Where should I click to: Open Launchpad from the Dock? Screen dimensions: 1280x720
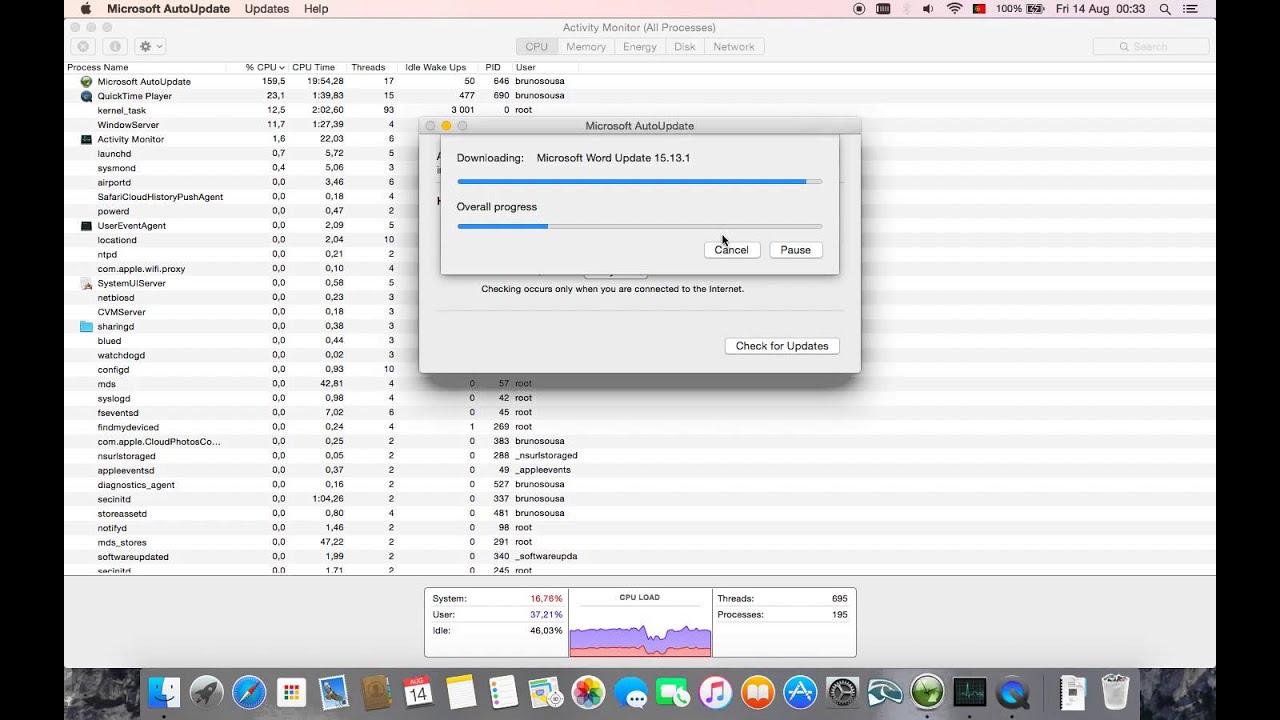coord(207,692)
